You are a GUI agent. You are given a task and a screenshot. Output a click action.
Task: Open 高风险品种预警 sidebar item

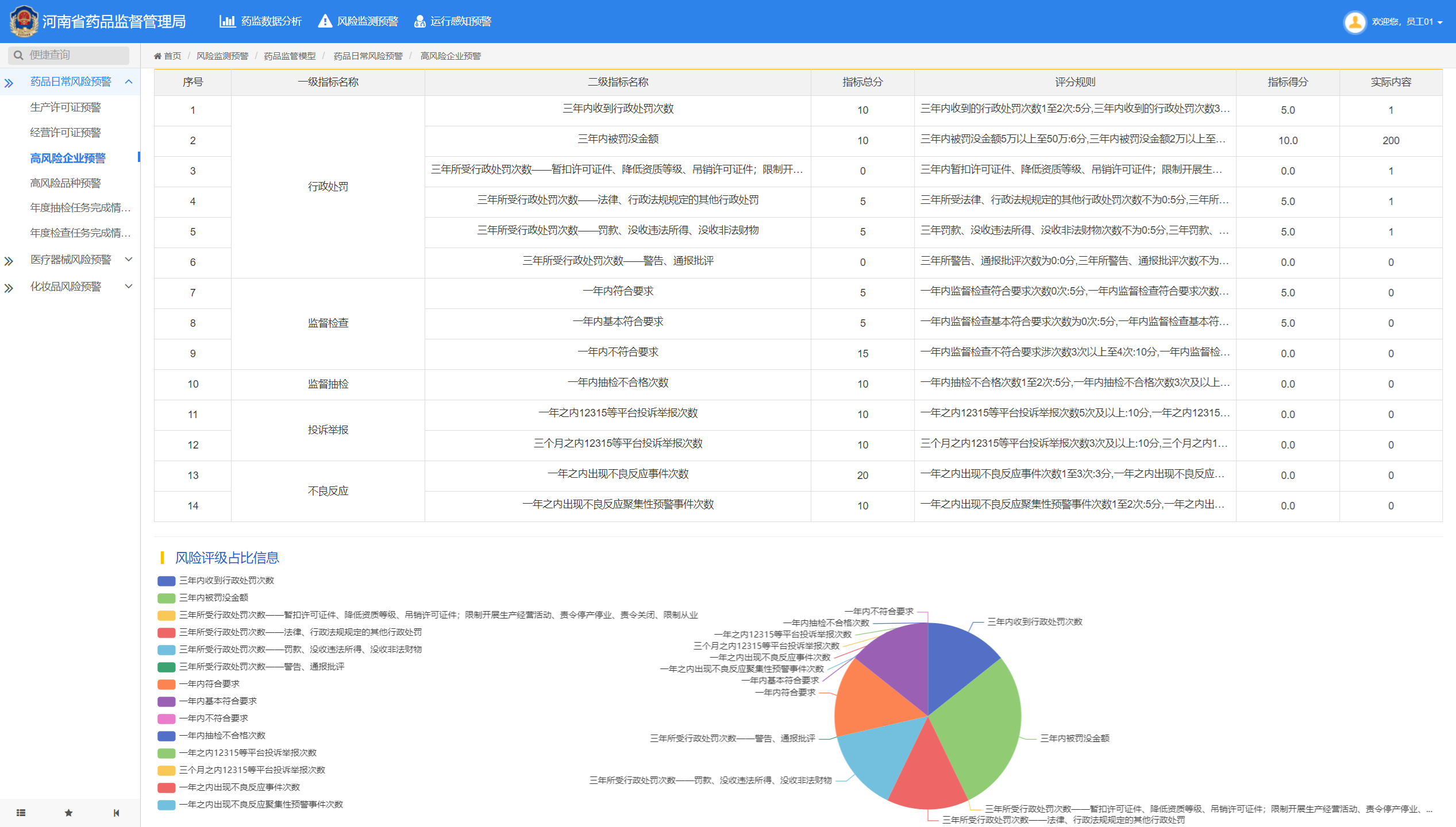coord(66,183)
